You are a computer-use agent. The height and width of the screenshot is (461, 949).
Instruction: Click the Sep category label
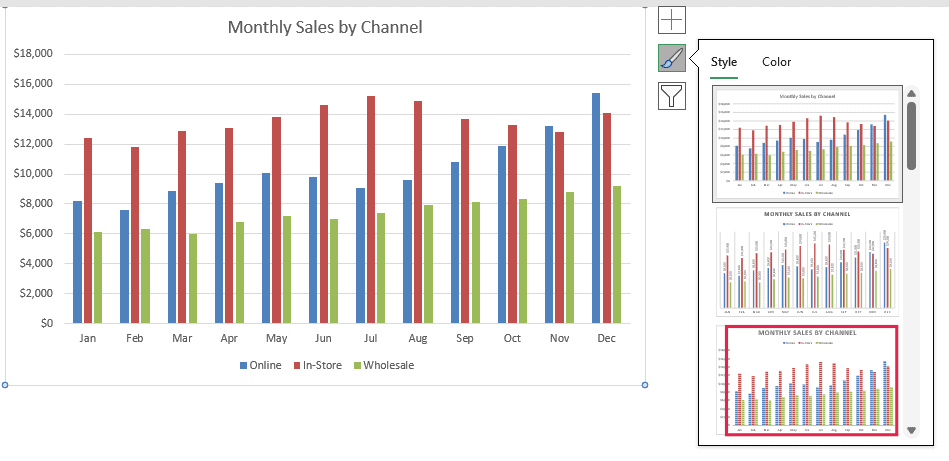pos(465,338)
